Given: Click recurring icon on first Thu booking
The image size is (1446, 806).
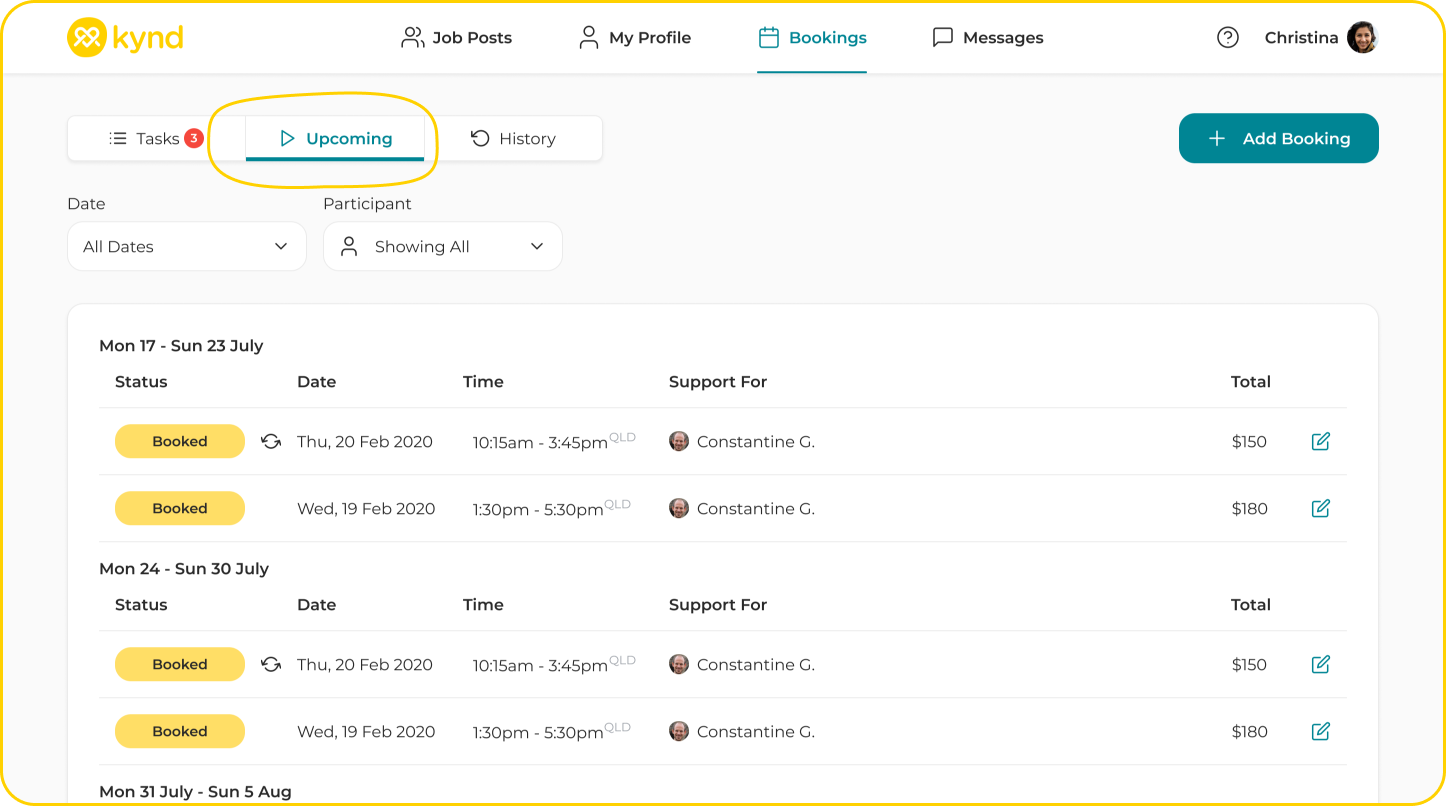Looking at the screenshot, I should (271, 441).
